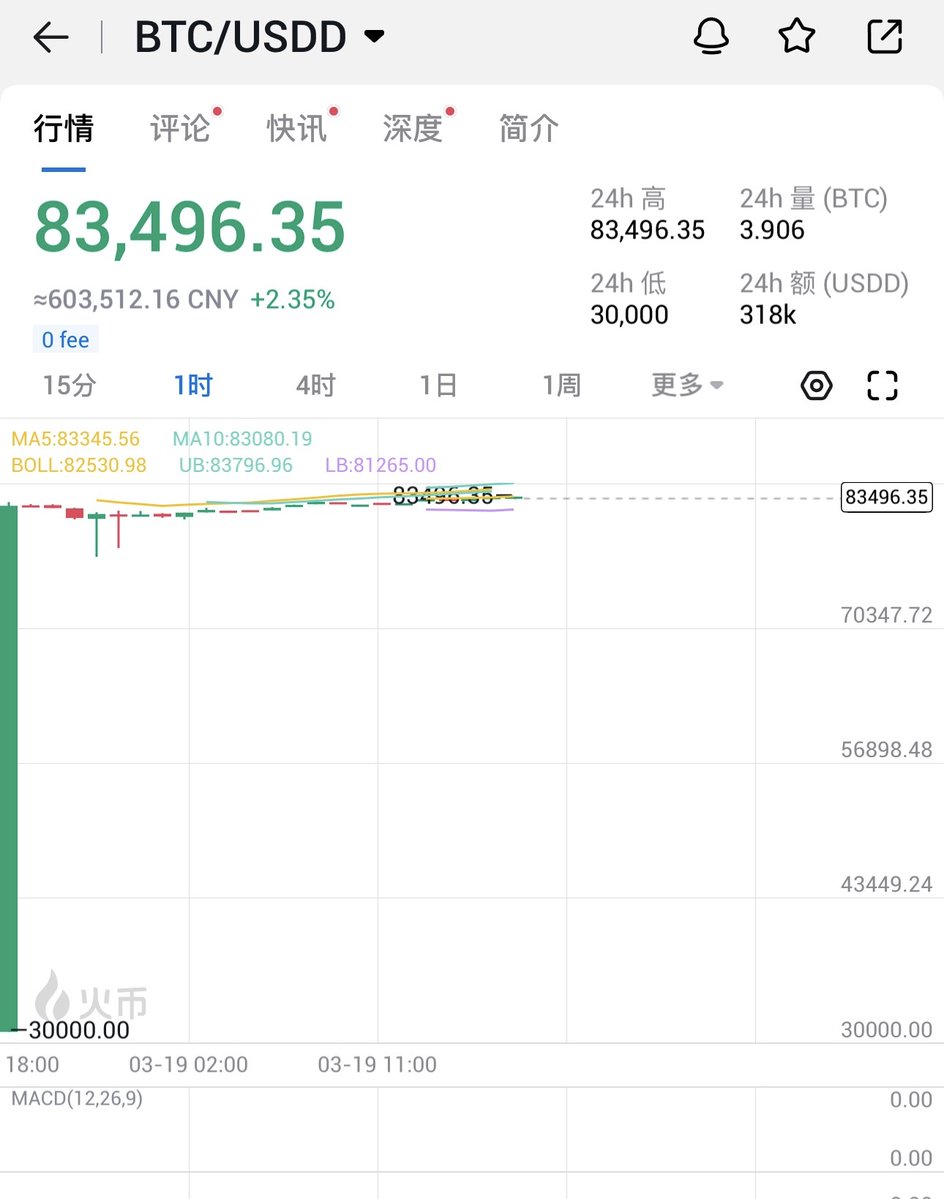Select the 1周 chart interval
The width and height of the screenshot is (944, 1199).
point(562,385)
